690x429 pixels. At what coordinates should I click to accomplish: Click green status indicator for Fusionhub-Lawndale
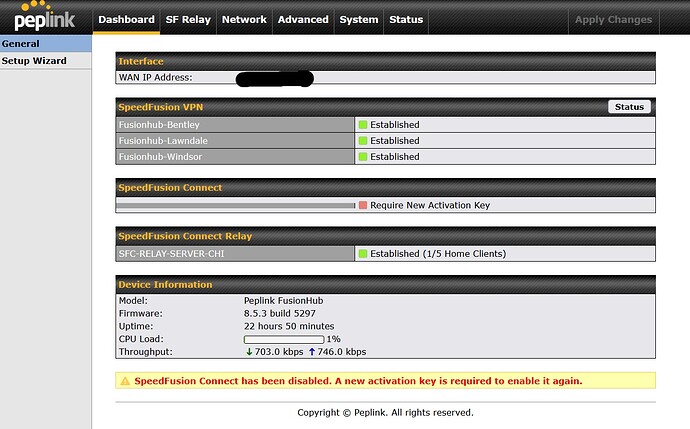click(x=363, y=141)
